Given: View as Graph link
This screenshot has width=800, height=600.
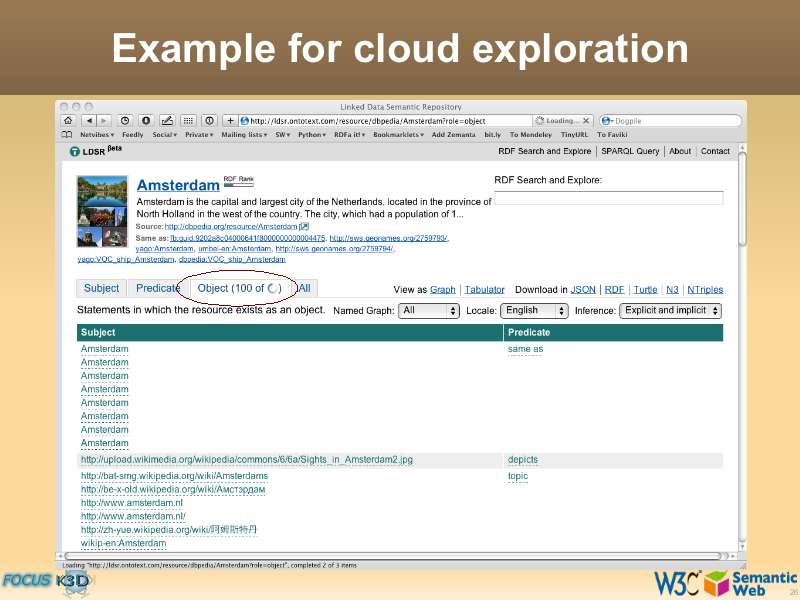Looking at the screenshot, I should tap(442, 290).
